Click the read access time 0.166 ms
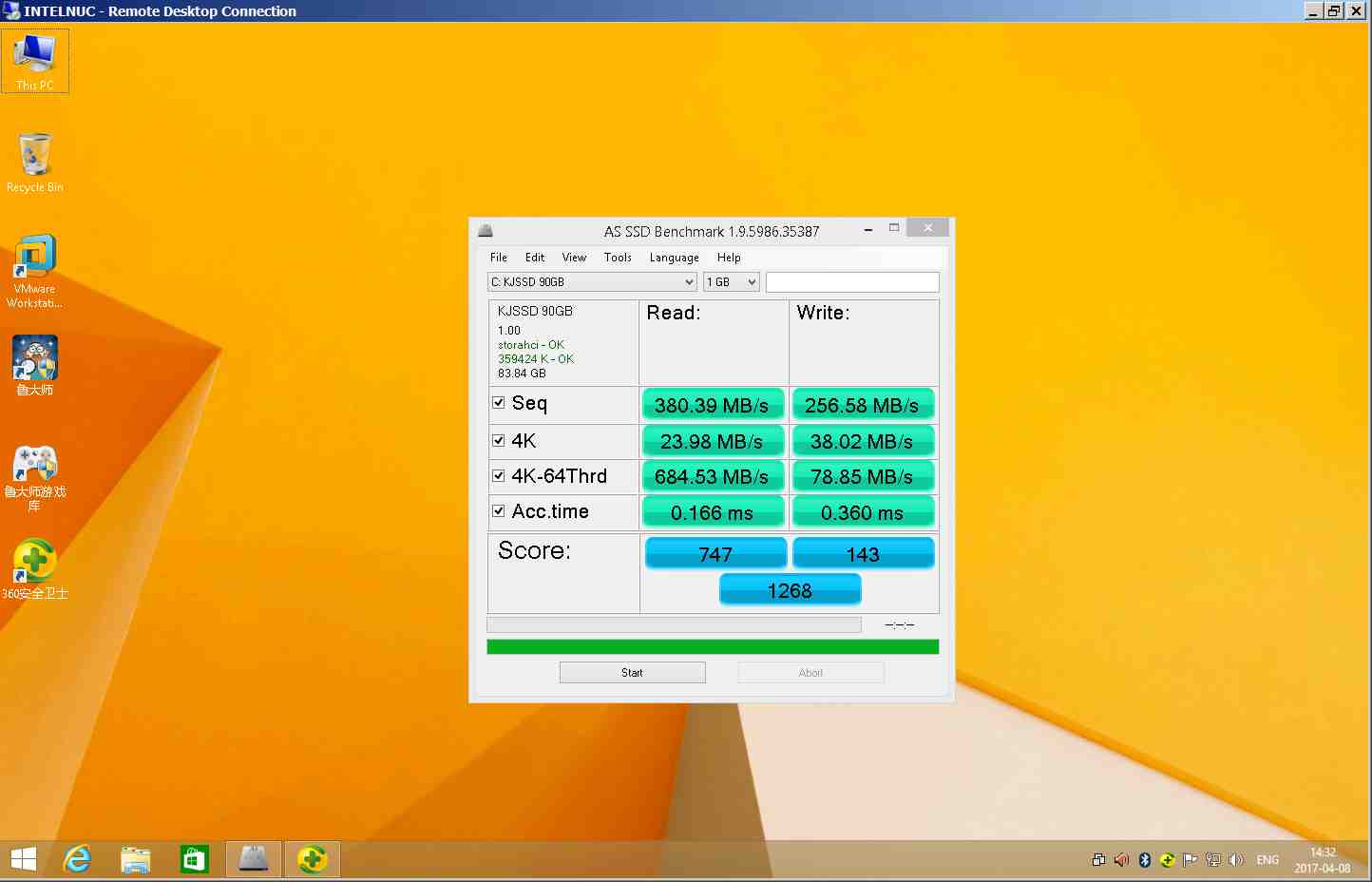 click(x=712, y=512)
